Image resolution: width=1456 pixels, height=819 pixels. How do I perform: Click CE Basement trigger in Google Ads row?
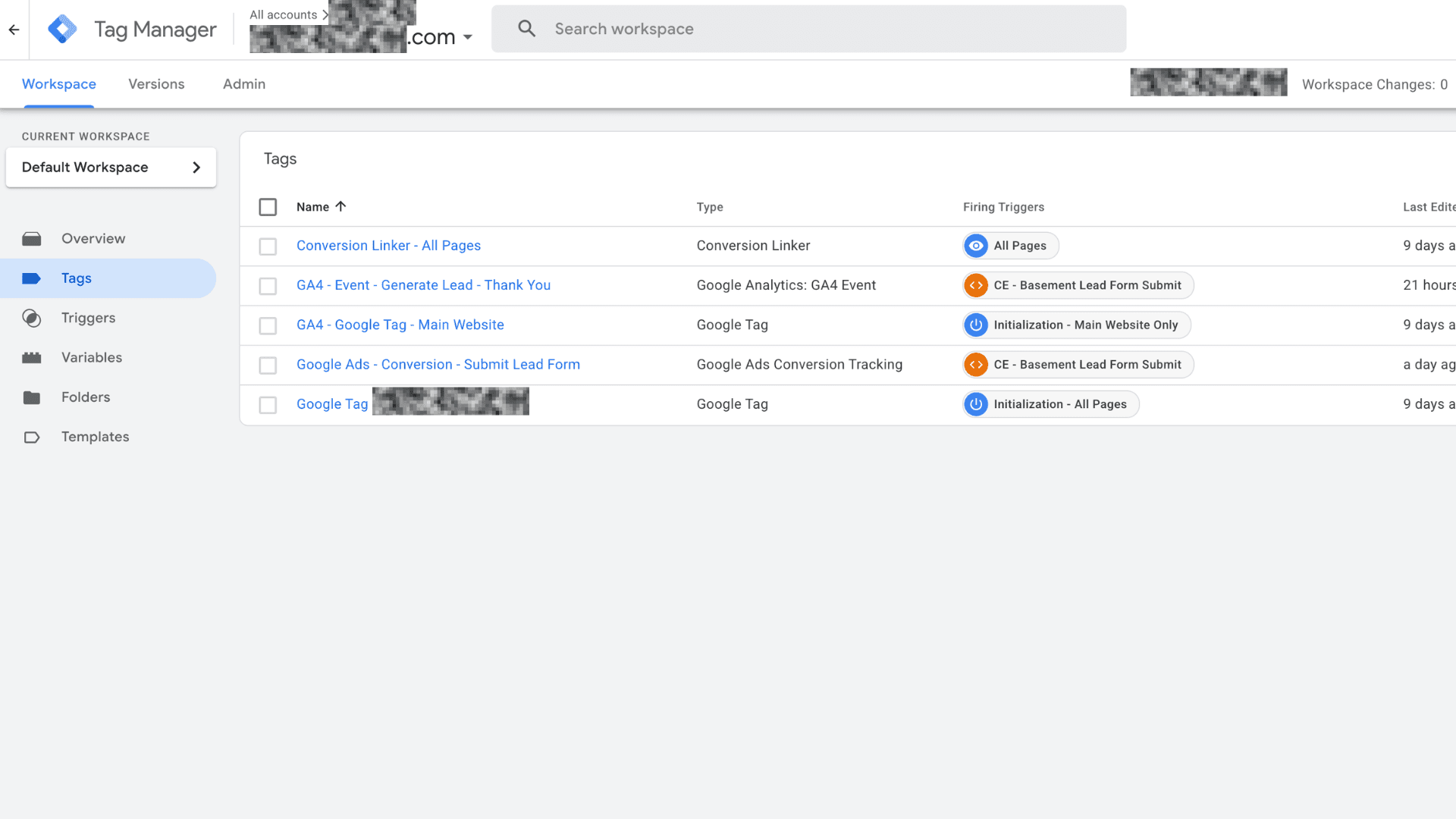(1078, 365)
